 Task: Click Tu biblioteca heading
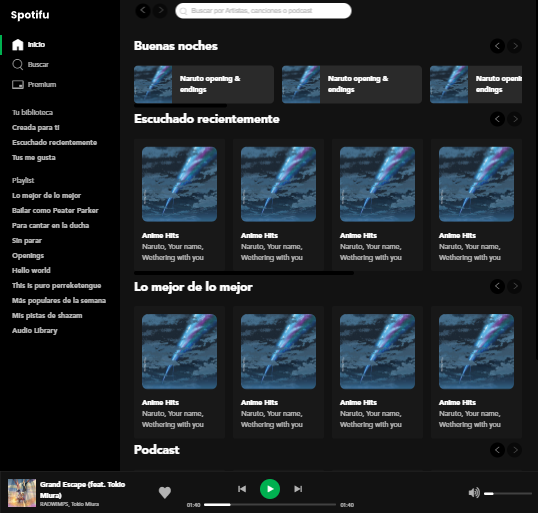click(x=33, y=113)
